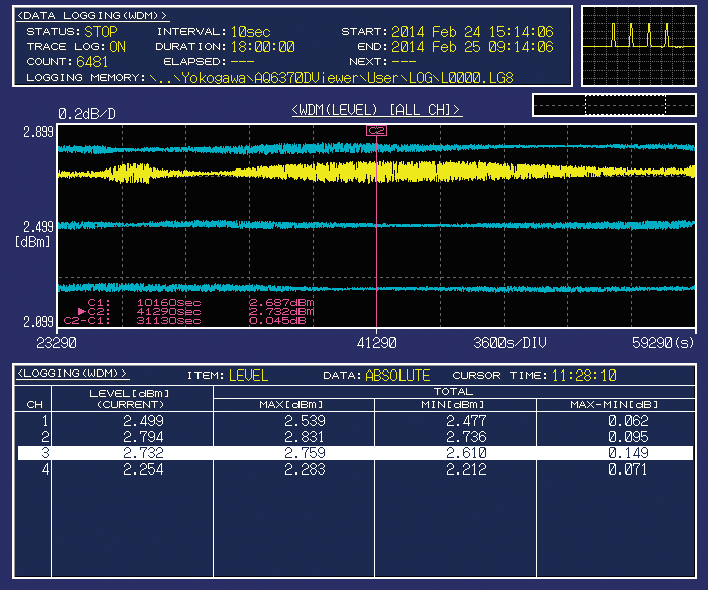Viewport: 708px width, 590px height.
Task: Click the WDM(LEVEL) [ALL CH] graph title
Action: (x=376, y=110)
